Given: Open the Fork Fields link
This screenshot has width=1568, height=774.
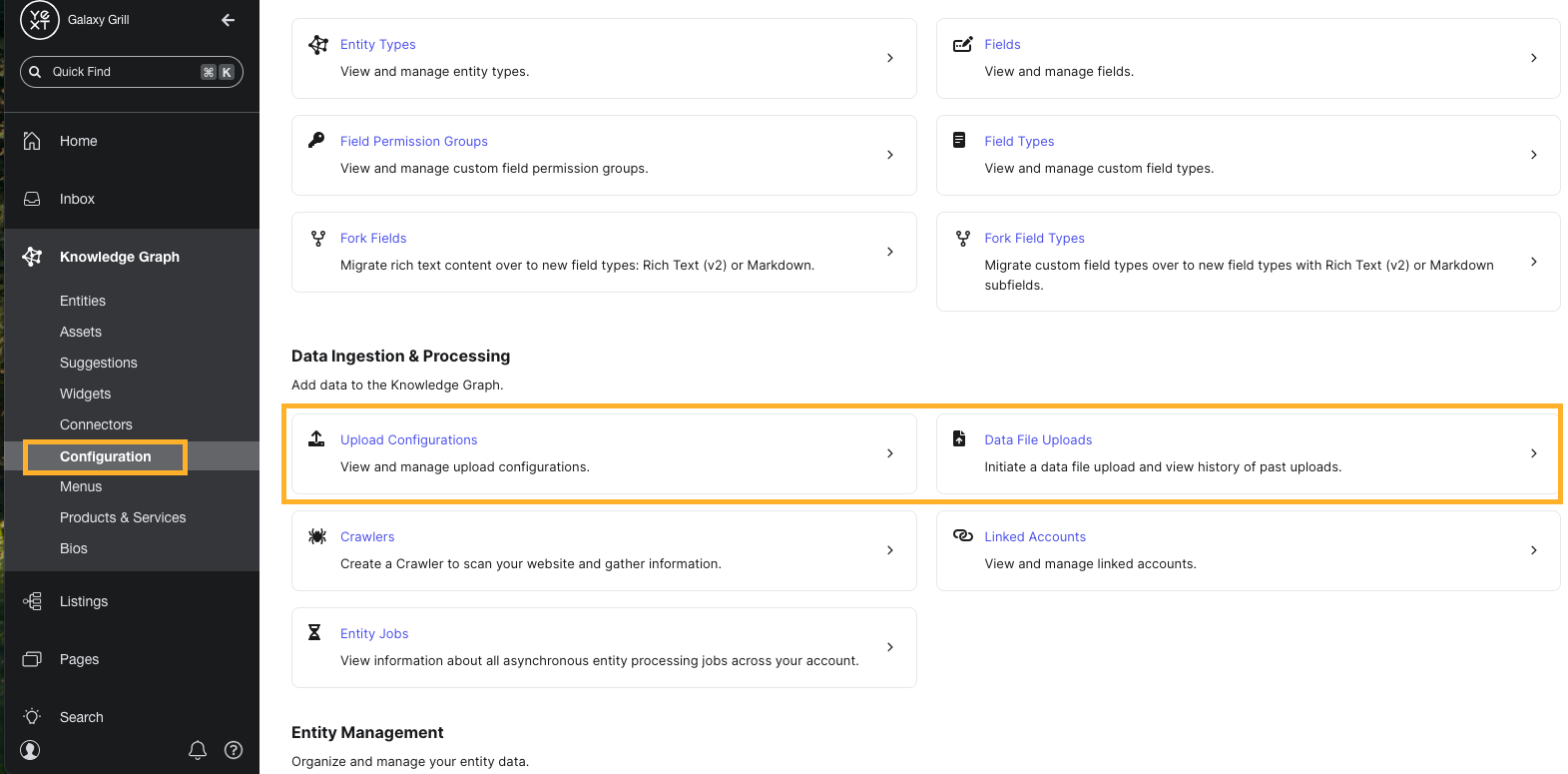Looking at the screenshot, I should click(373, 238).
